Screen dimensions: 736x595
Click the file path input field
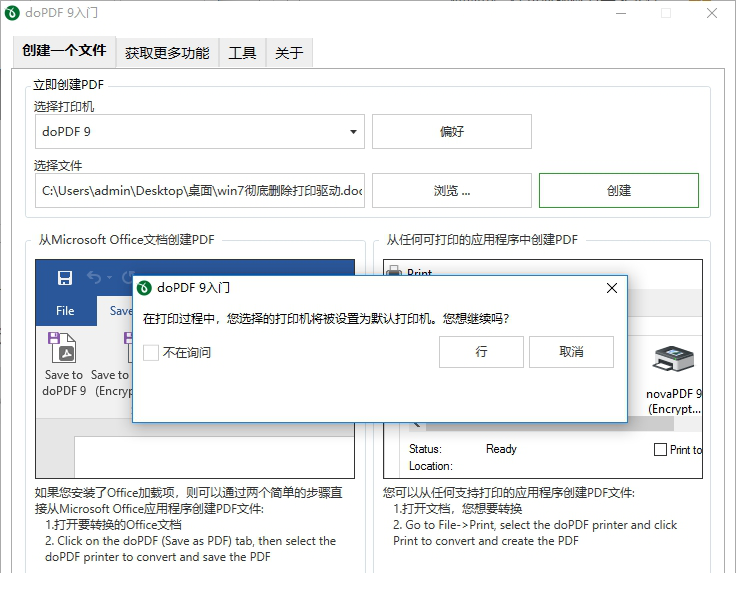(199, 191)
